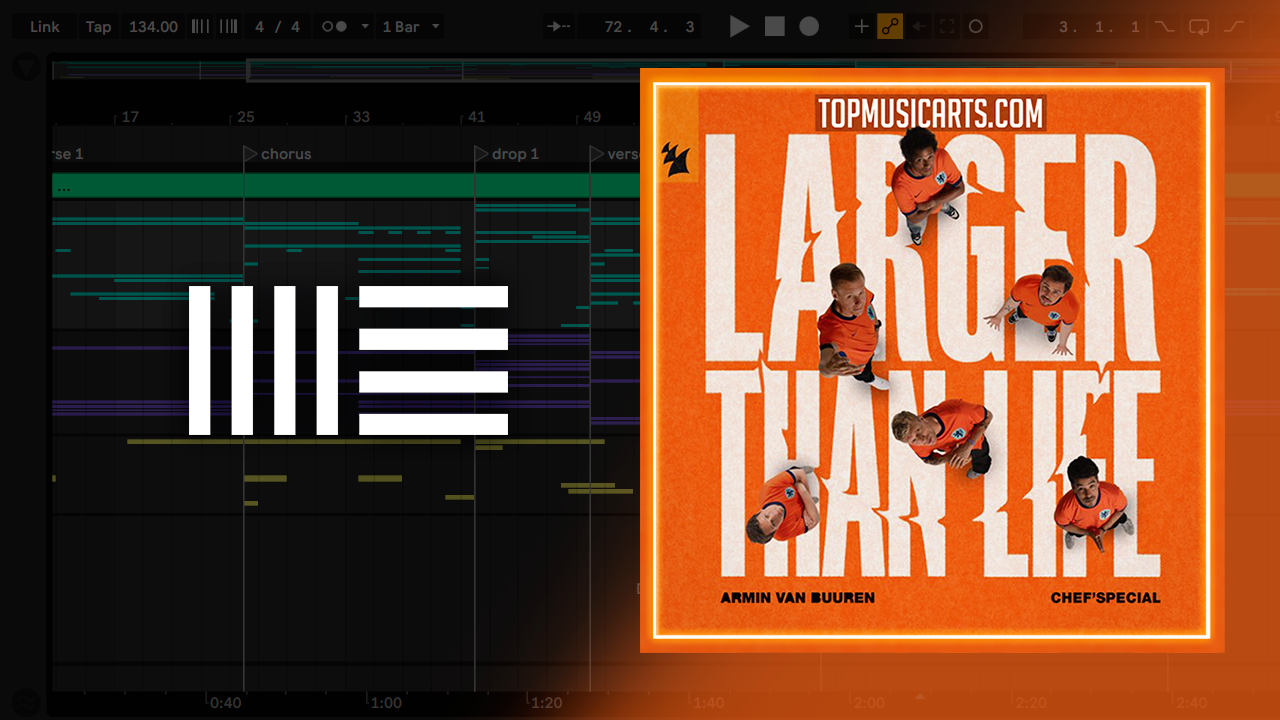
Task: Click the Session Record circle icon
Action: (976, 27)
